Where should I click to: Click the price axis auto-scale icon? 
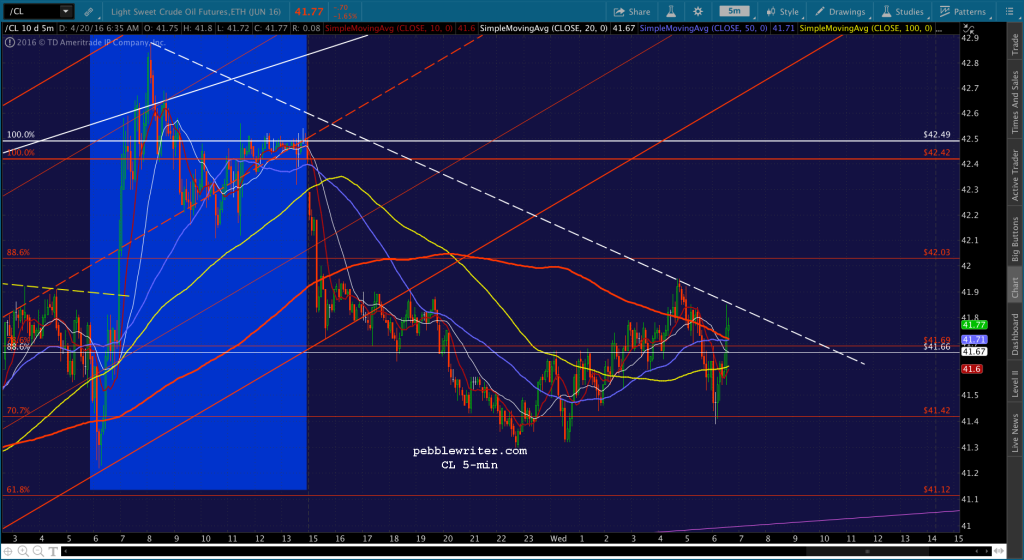tap(970, 29)
